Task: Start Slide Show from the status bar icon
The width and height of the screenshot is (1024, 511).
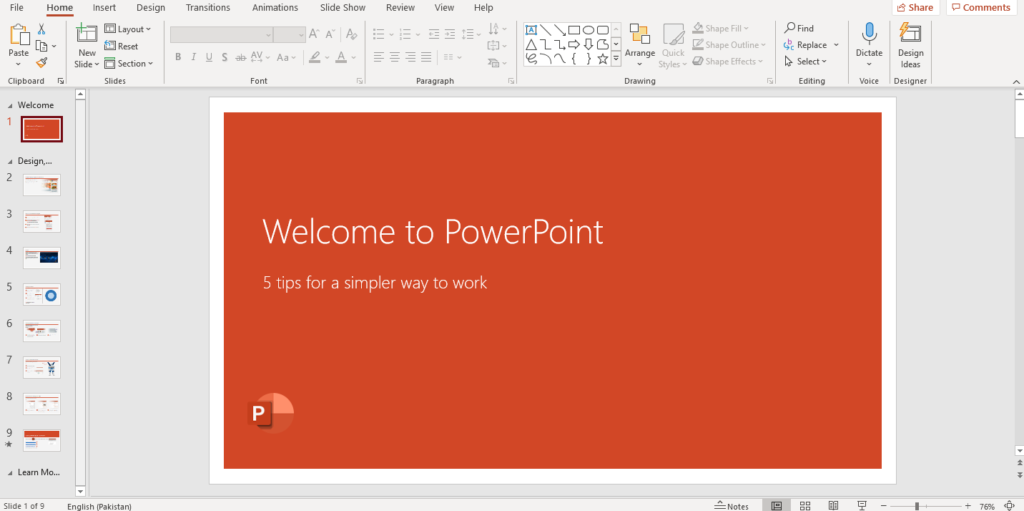Action: (862, 506)
